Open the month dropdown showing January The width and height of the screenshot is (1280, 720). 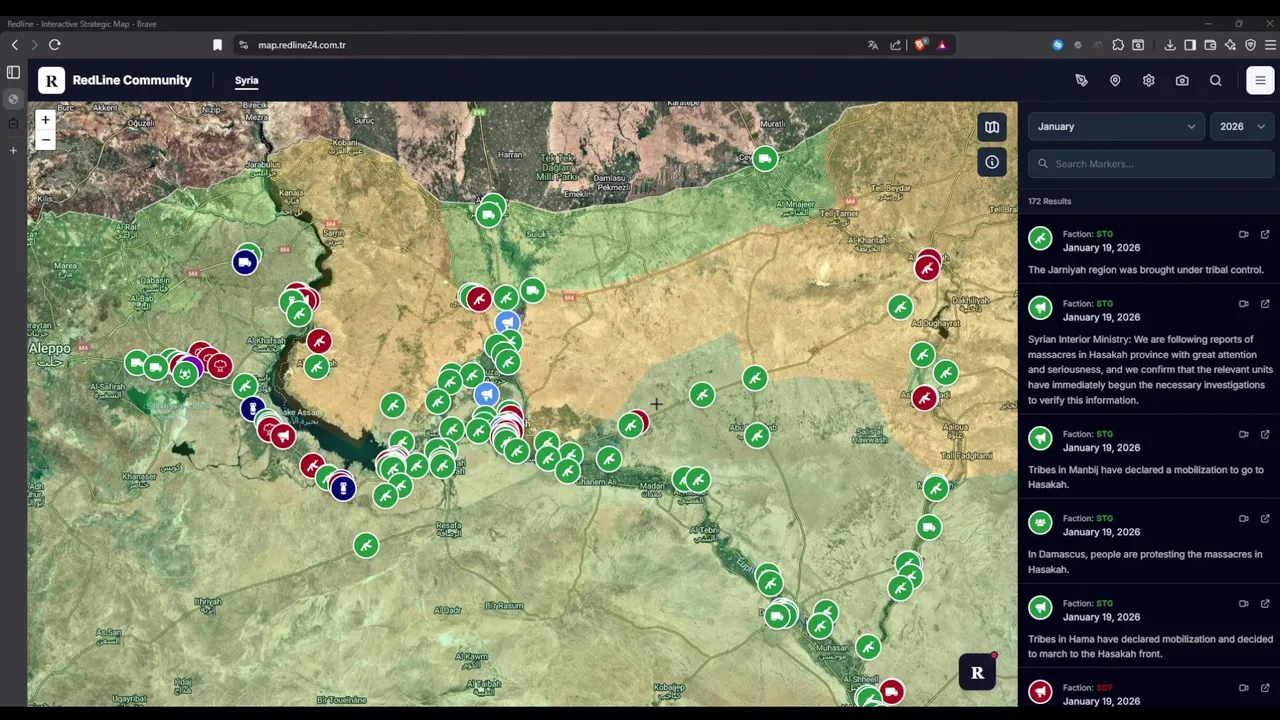(x=1115, y=126)
